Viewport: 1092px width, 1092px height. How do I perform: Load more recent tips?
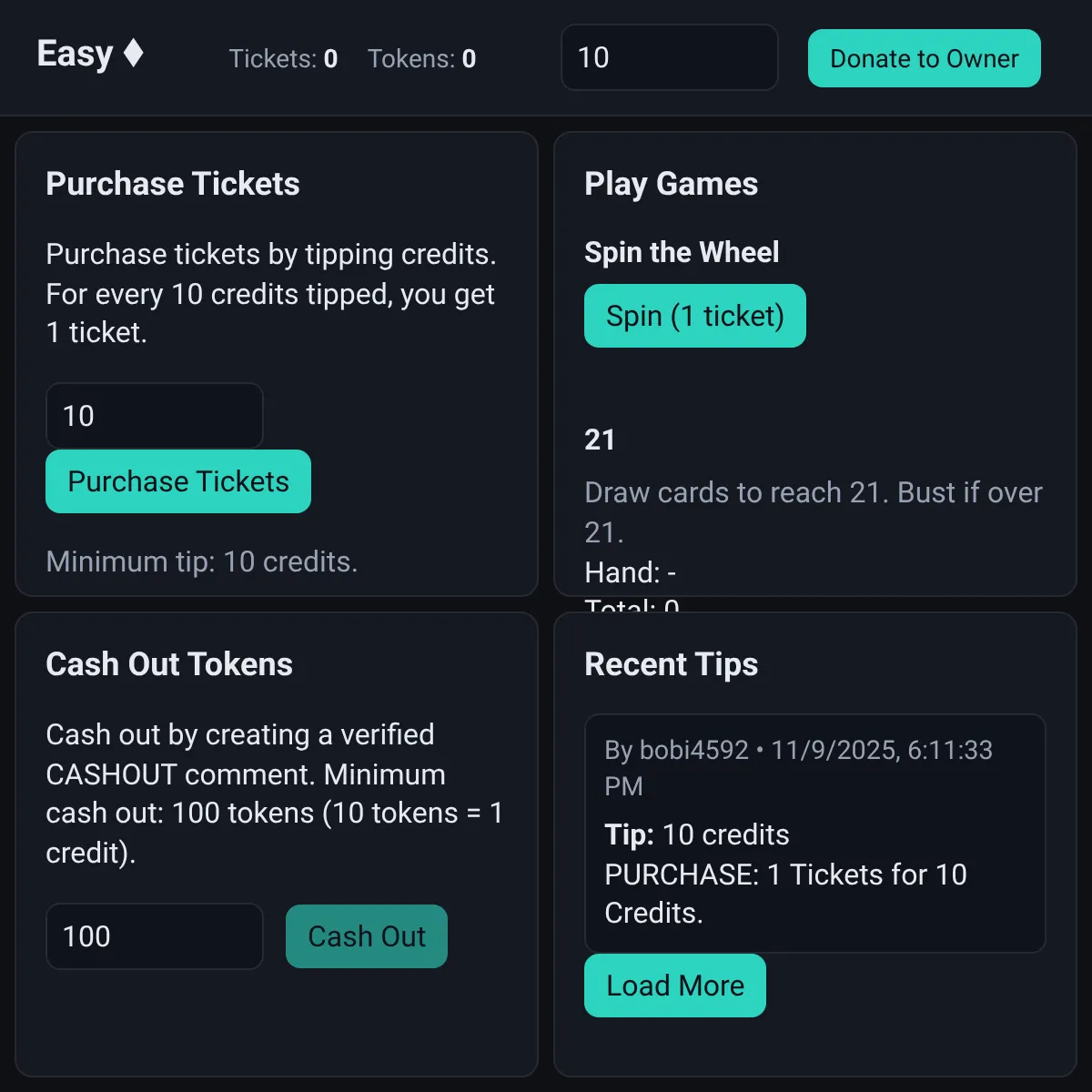click(x=675, y=986)
